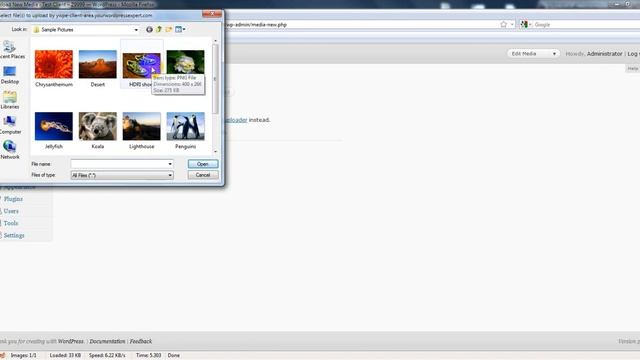Click the file list vertical scrollbar
This screenshot has height=360, width=640.
pos(216,80)
